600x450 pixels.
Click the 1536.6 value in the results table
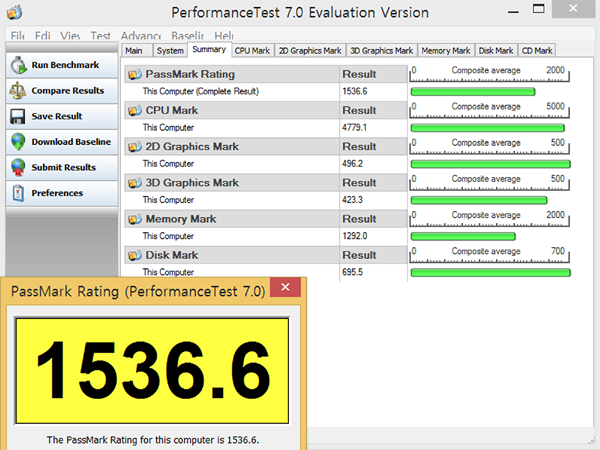tap(355, 91)
